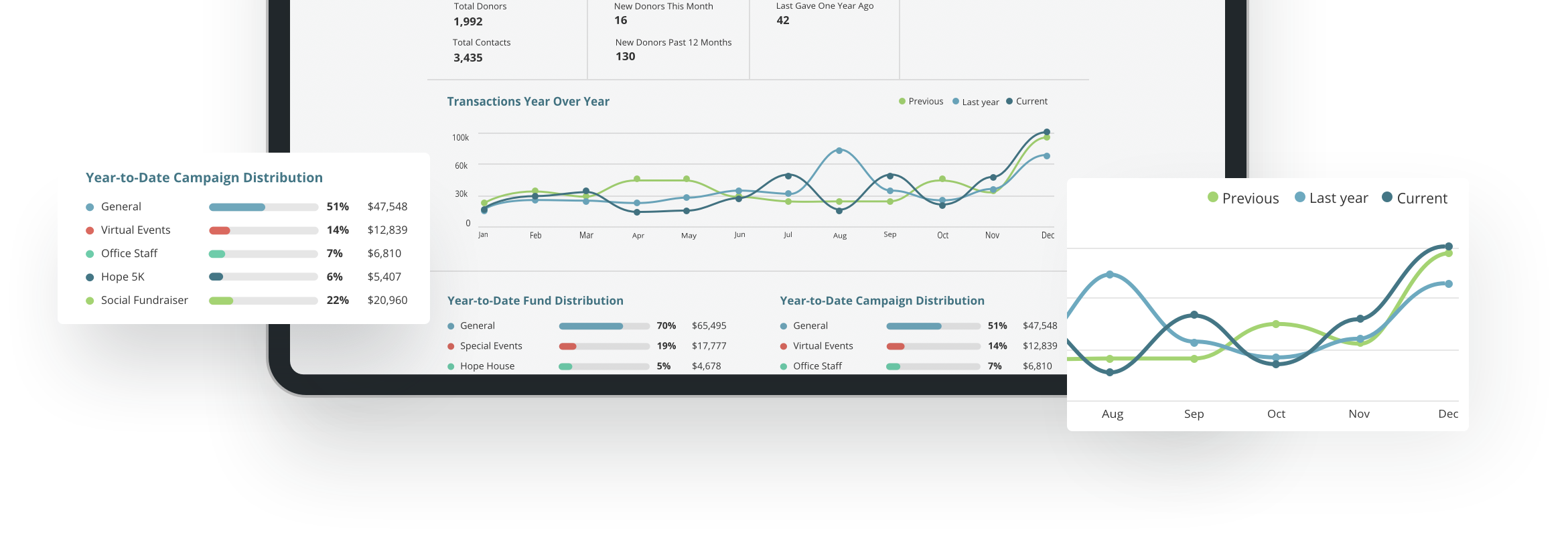Click the Last year dot in enlarged legend
Screen dimensions: 1568x541
tap(1300, 197)
